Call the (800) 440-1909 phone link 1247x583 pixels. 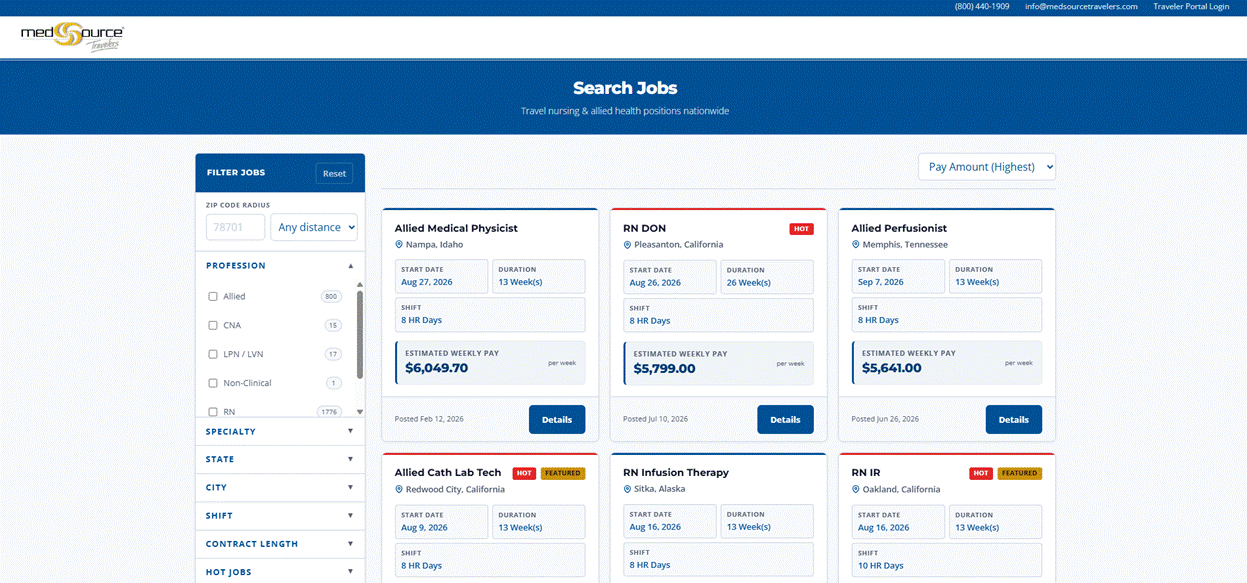[982, 7]
